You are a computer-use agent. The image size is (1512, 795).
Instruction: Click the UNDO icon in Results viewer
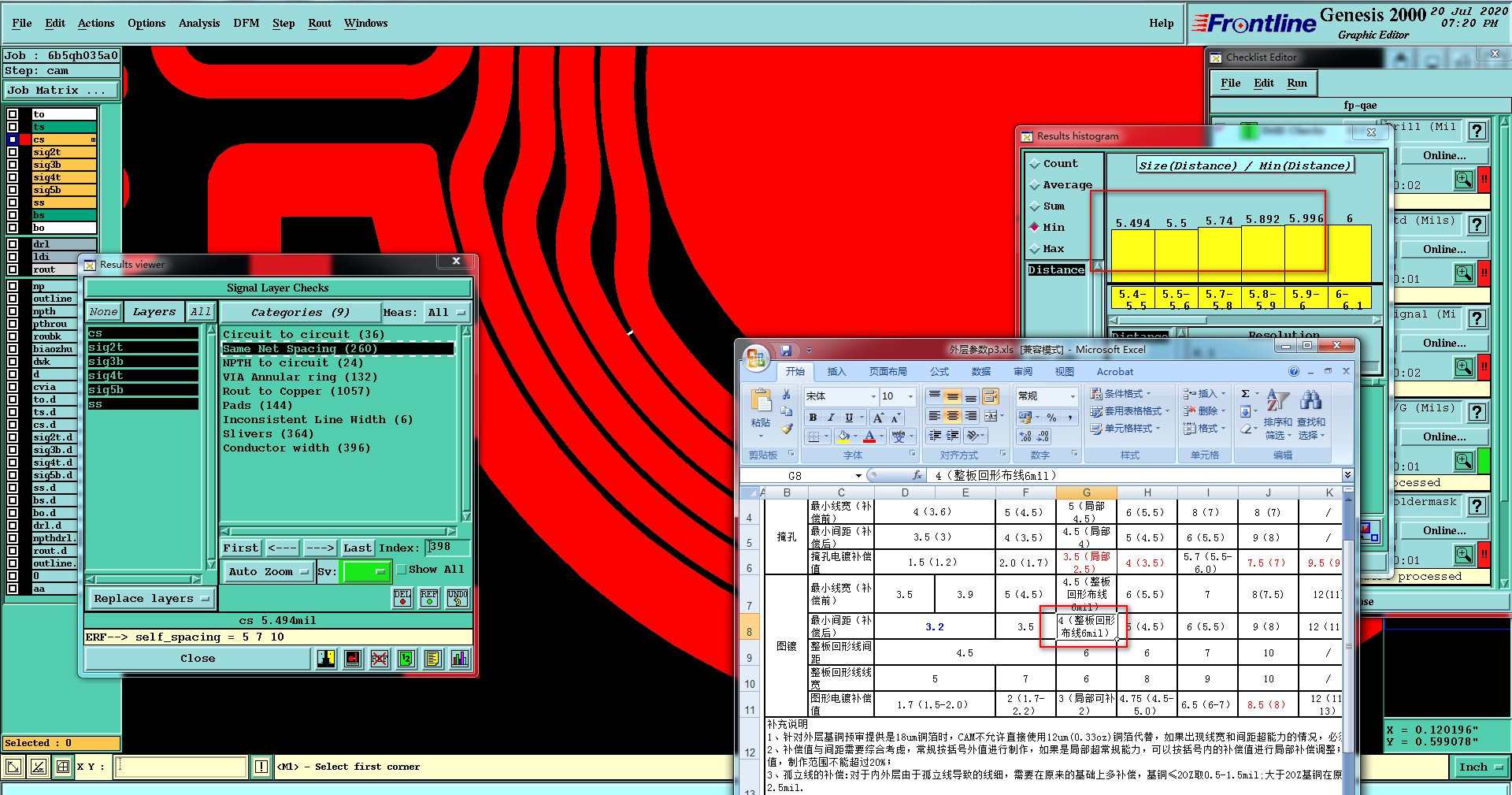click(x=458, y=598)
